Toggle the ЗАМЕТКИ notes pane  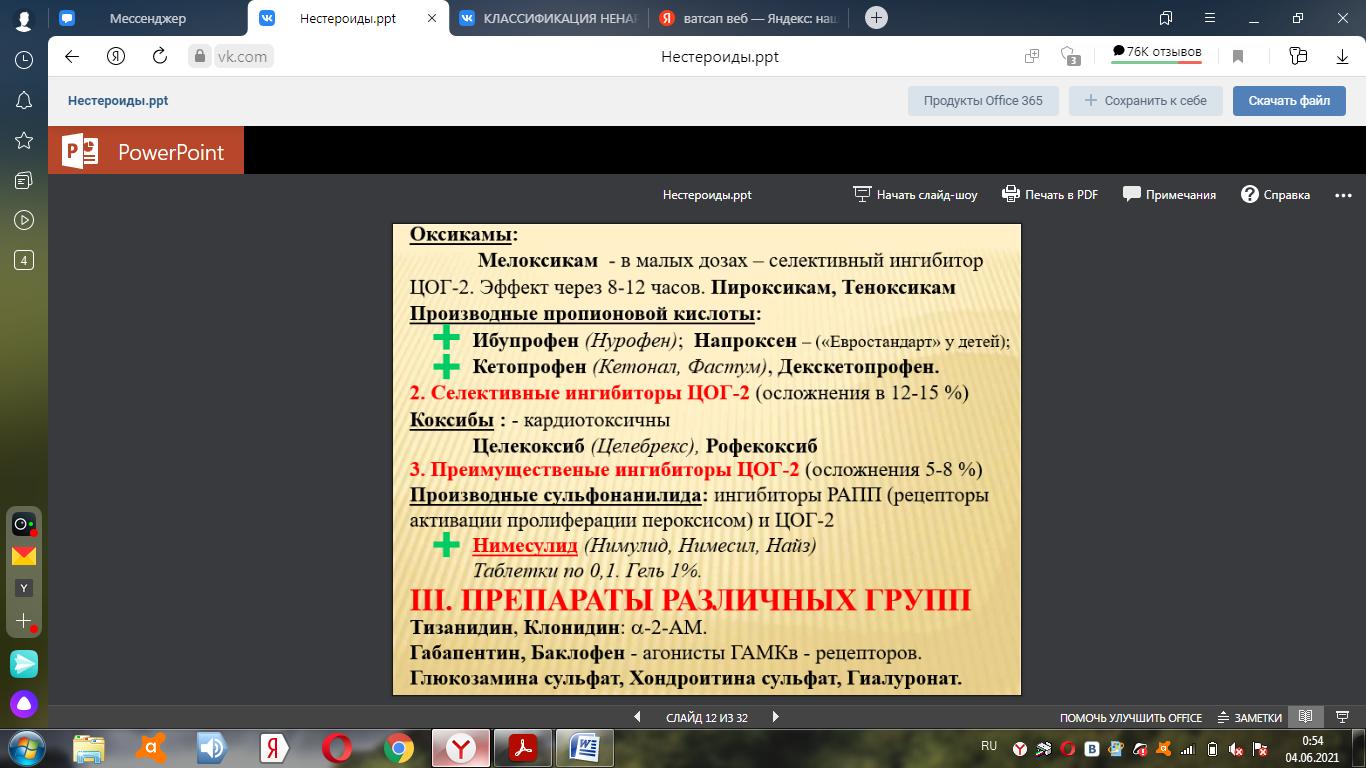pyautogui.click(x=1249, y=717)
